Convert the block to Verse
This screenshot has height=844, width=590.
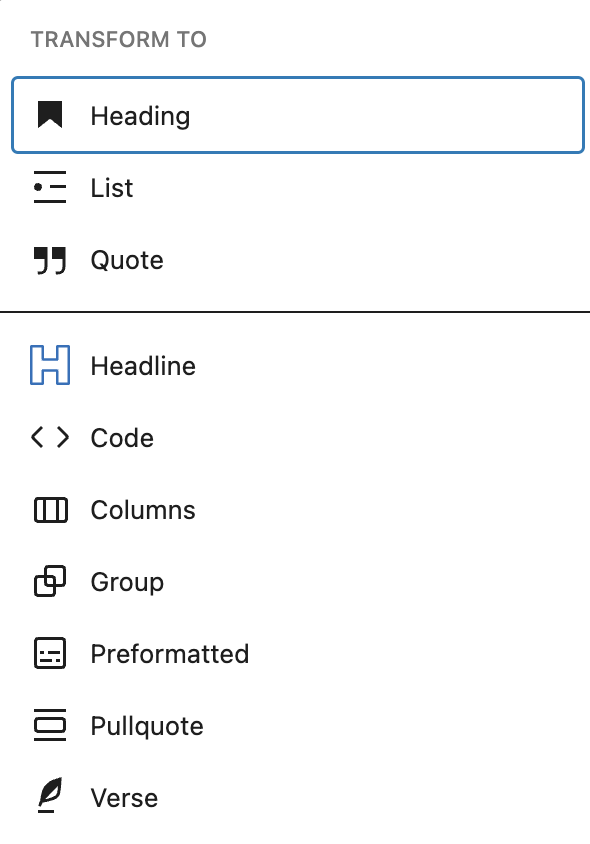(124, 797)
